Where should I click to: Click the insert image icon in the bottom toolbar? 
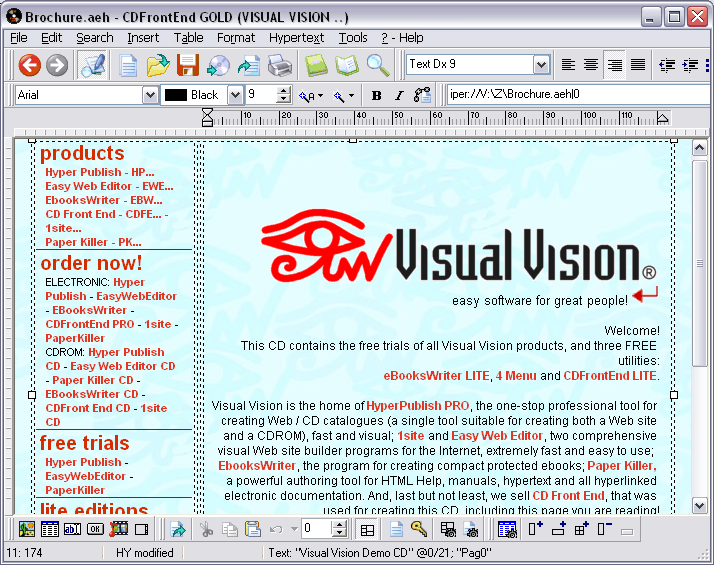click(26, 529)
